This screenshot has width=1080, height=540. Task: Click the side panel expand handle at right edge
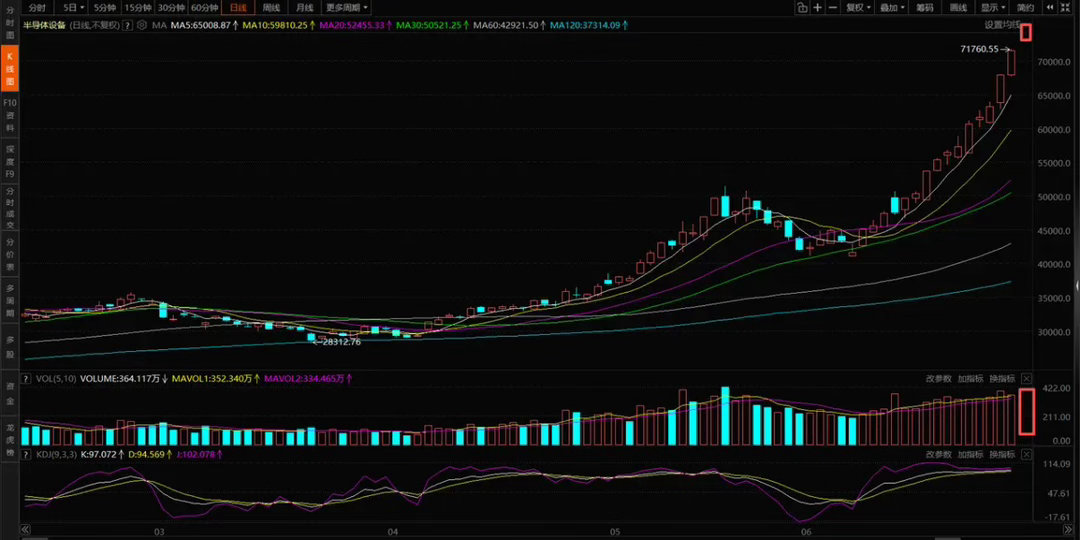tap(1077, 284)
